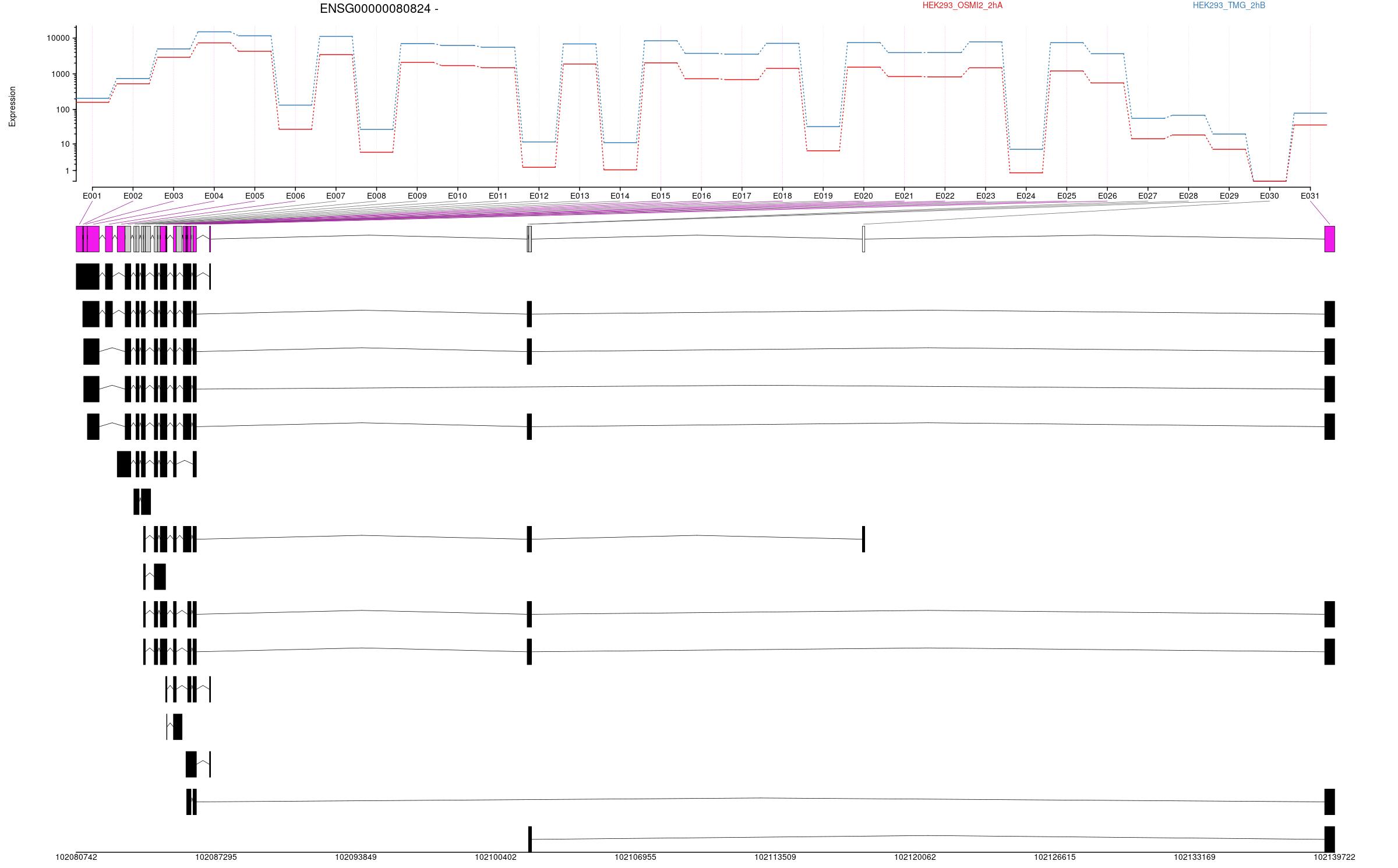The height and width of the screenshot is (868, 1398).
Task: Click exon bin label E025
Action: 1067,196
